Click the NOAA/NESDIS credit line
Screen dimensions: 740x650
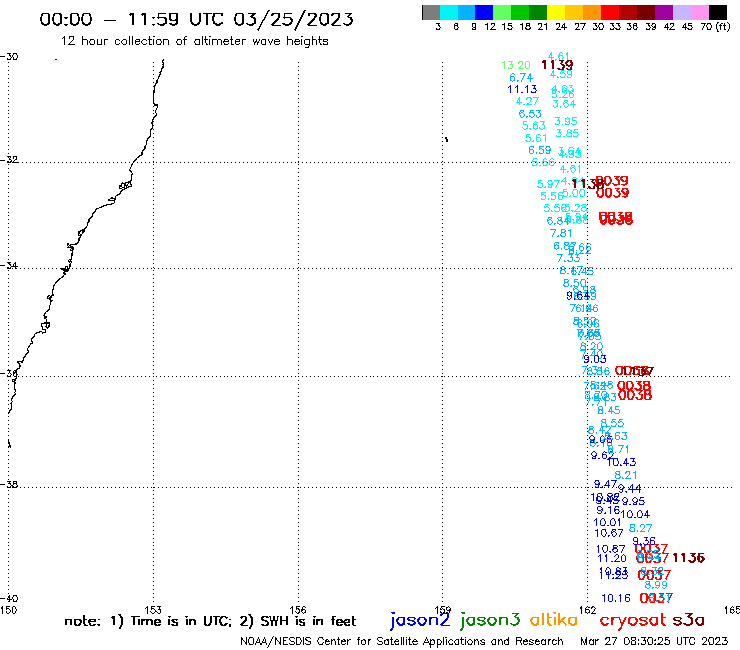click(x=402, y=641)
